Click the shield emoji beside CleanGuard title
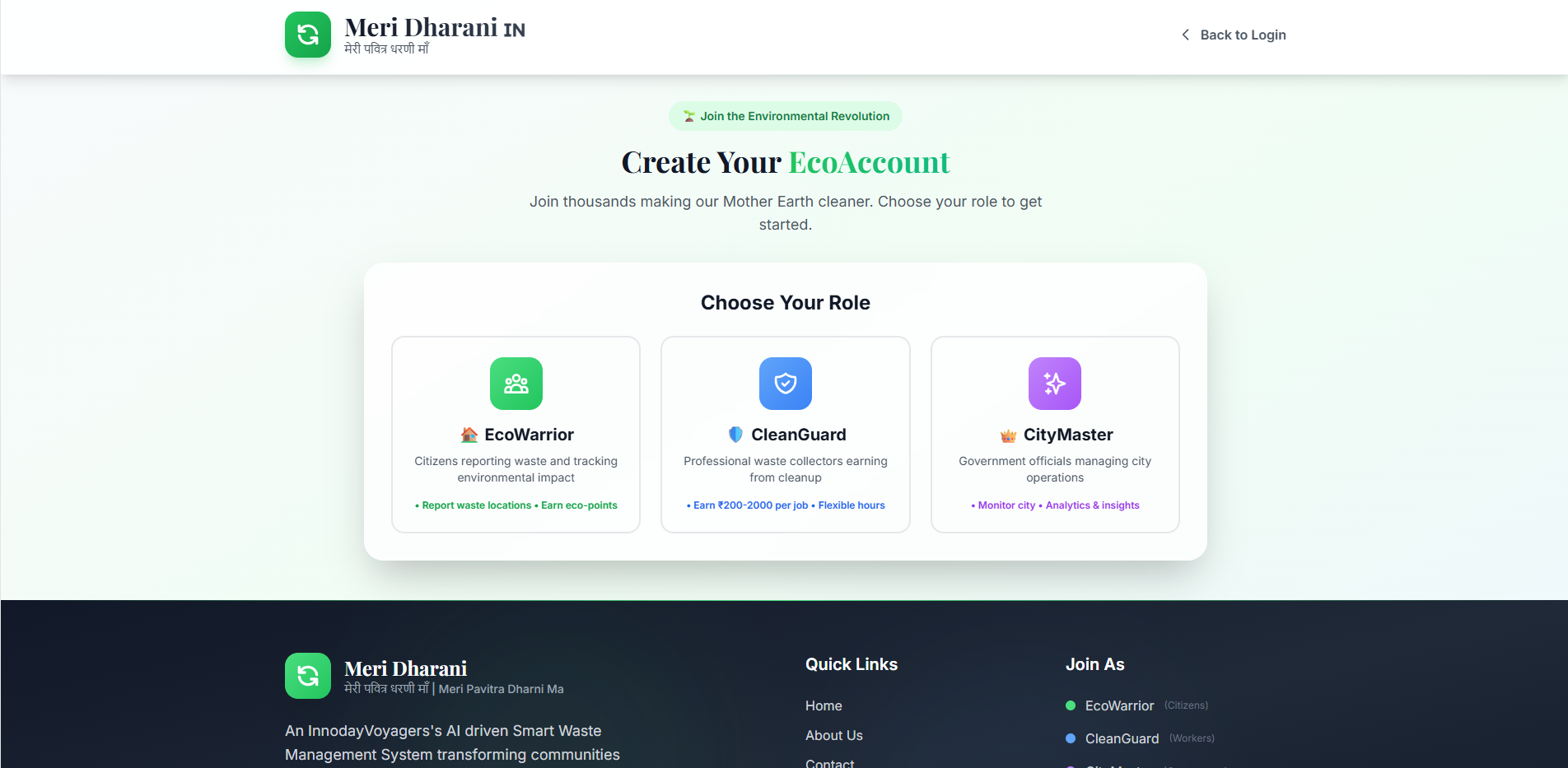This screenshot has width=1568, height=768. click(x=736, y=435)
